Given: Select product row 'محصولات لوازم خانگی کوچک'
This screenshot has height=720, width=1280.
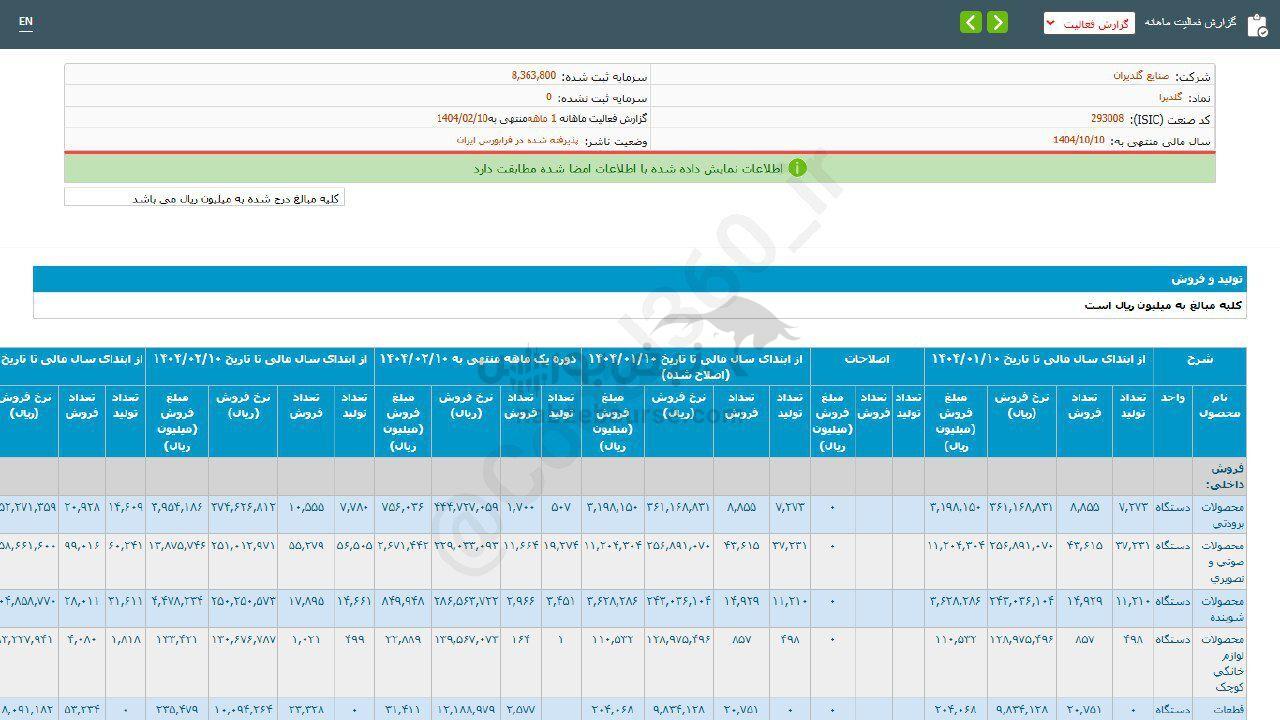Looking at the screenshot, I should (1219, 663).
